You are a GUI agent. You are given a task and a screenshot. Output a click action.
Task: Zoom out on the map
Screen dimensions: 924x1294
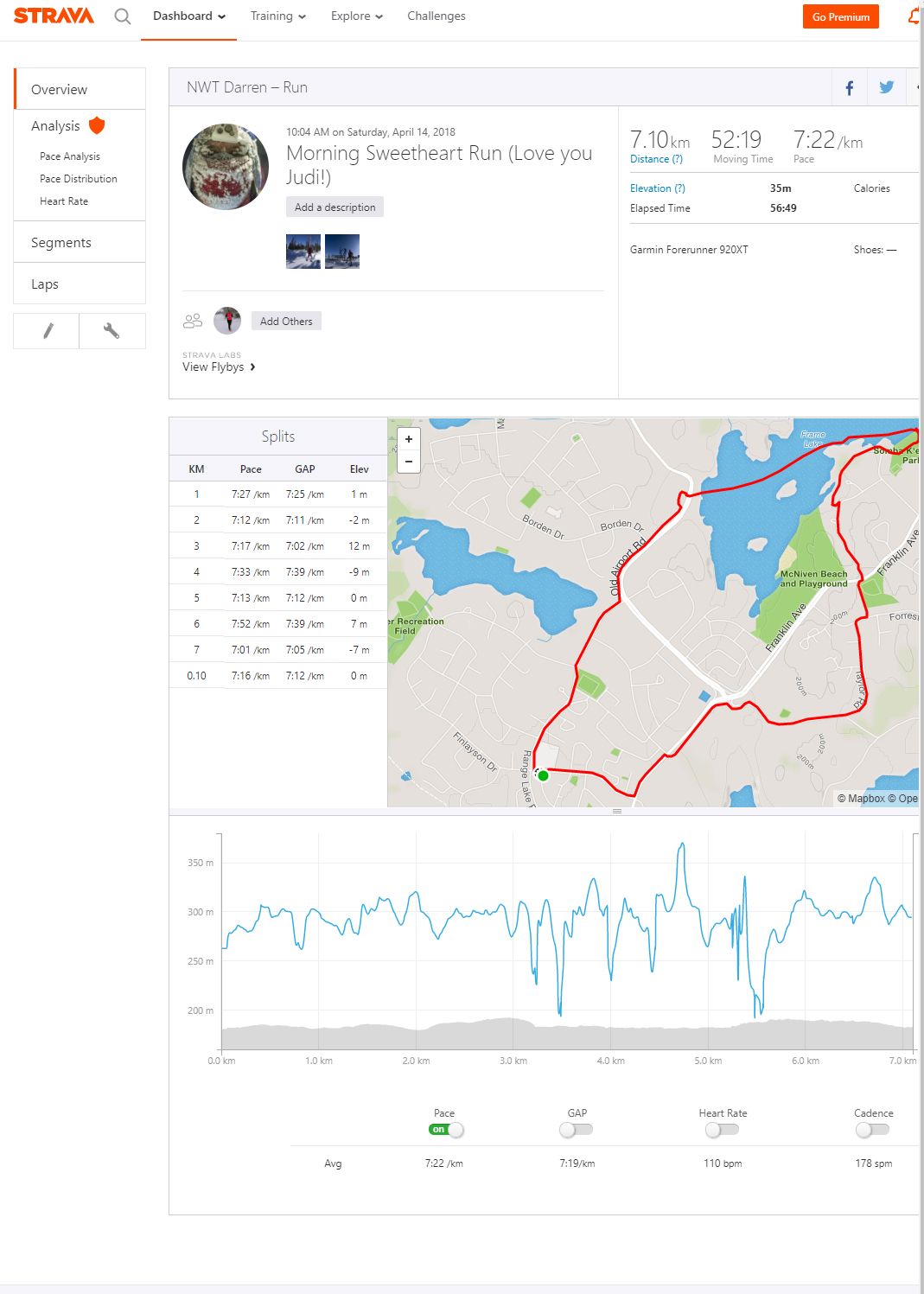(x=409, y=462)
